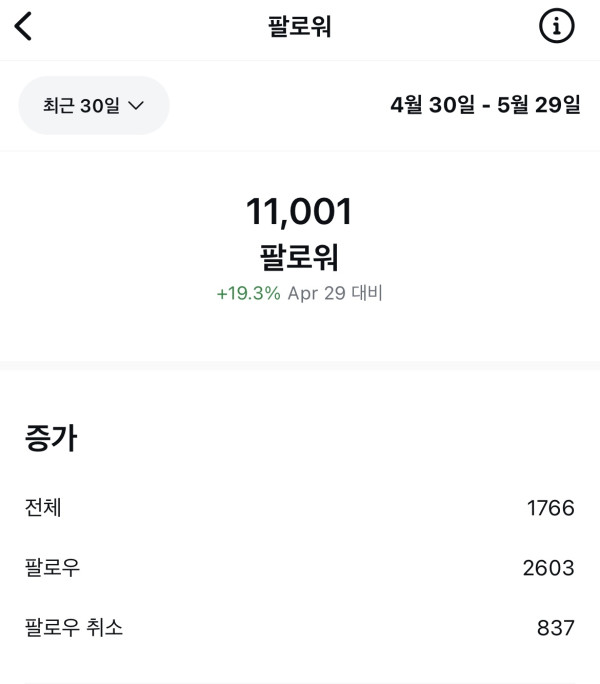Click the 4월 30일 start date
Screen dimensions: 600x684
pos(432,104)
